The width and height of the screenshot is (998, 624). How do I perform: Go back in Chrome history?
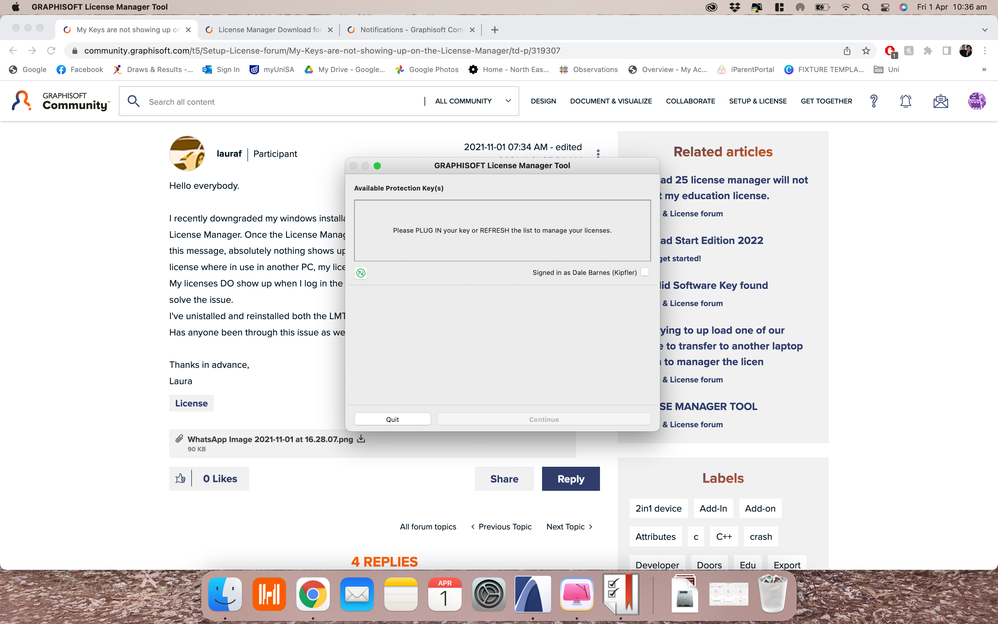13,51
